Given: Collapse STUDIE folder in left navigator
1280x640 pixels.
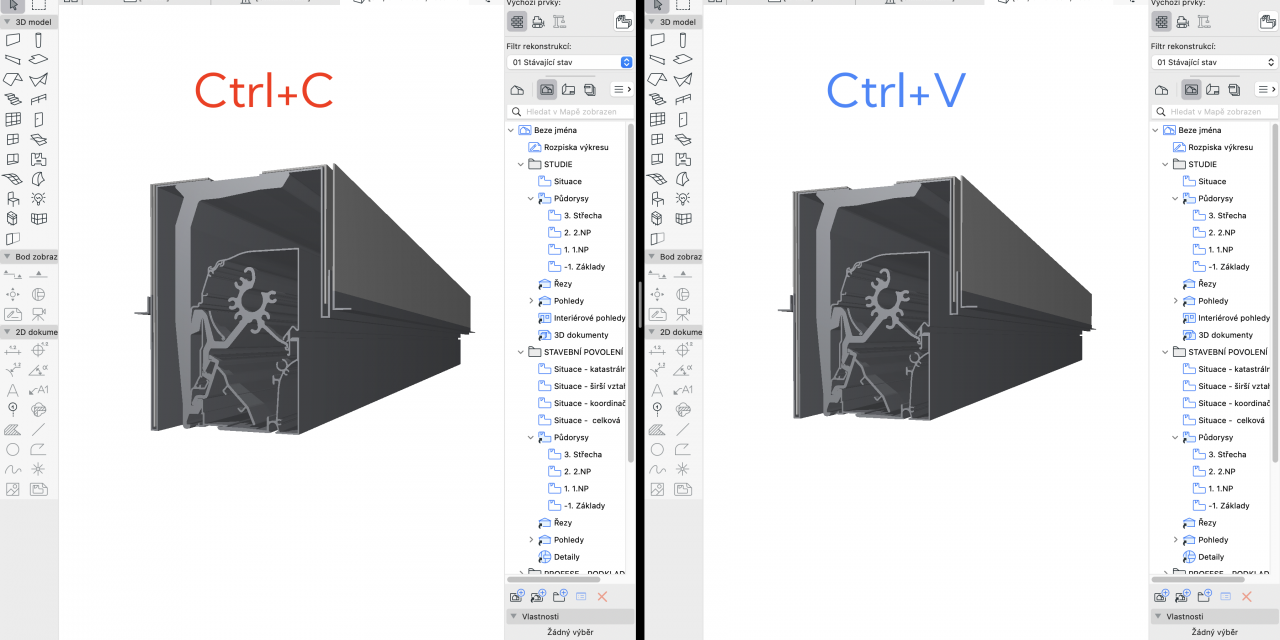Looking at the screenshot, I should [521, 164].
